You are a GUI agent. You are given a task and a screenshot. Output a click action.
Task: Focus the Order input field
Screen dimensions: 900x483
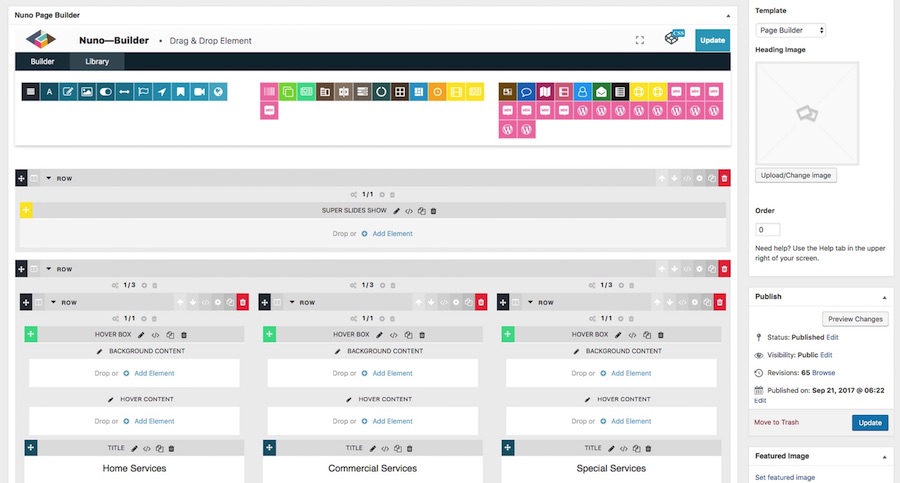tap(767, 230)
